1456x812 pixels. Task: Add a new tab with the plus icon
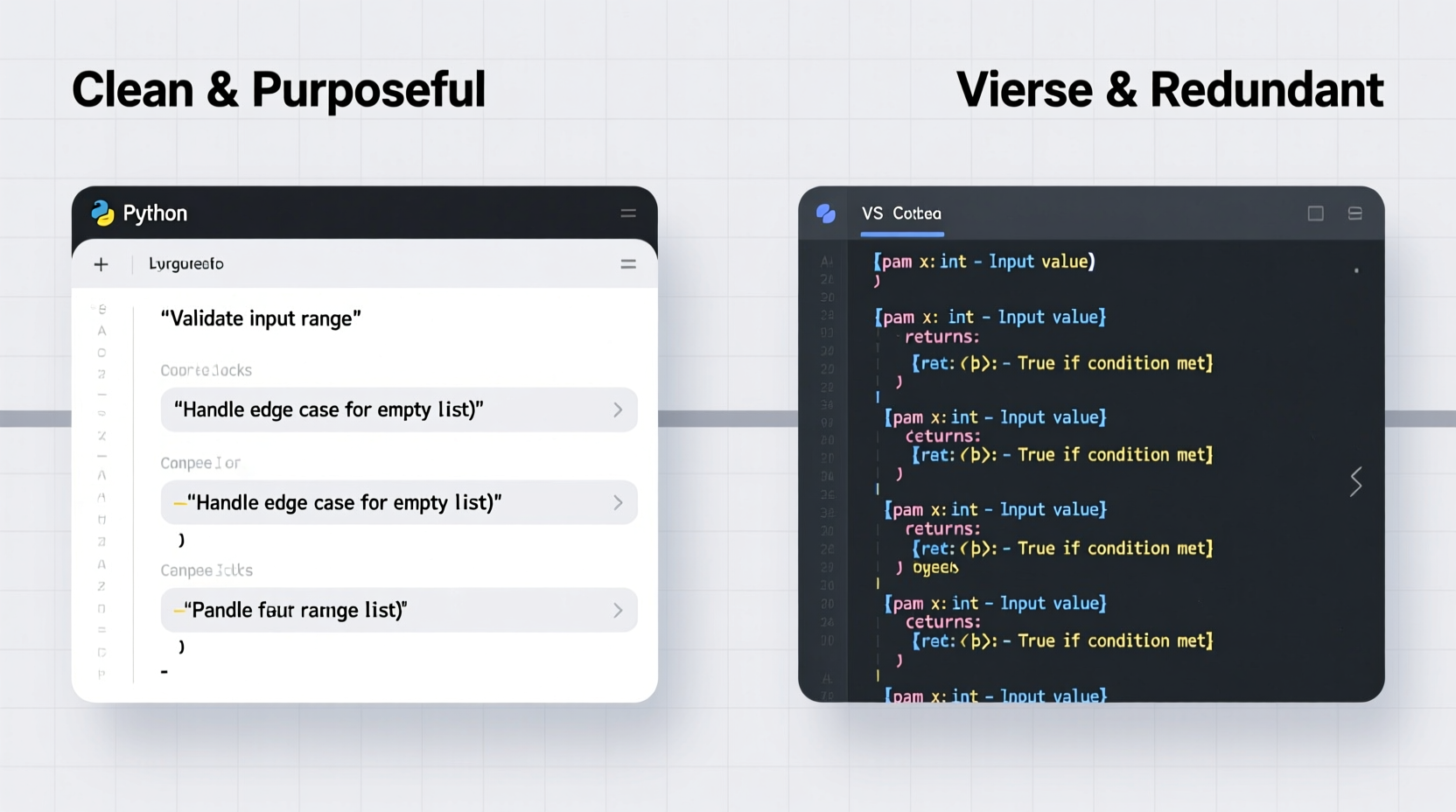click(101, 264)
